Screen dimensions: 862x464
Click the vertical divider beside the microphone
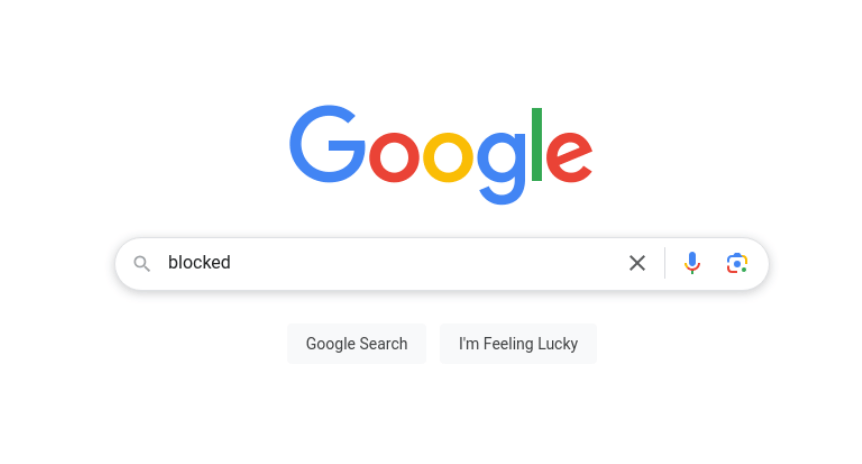click(x=665, y=263)
